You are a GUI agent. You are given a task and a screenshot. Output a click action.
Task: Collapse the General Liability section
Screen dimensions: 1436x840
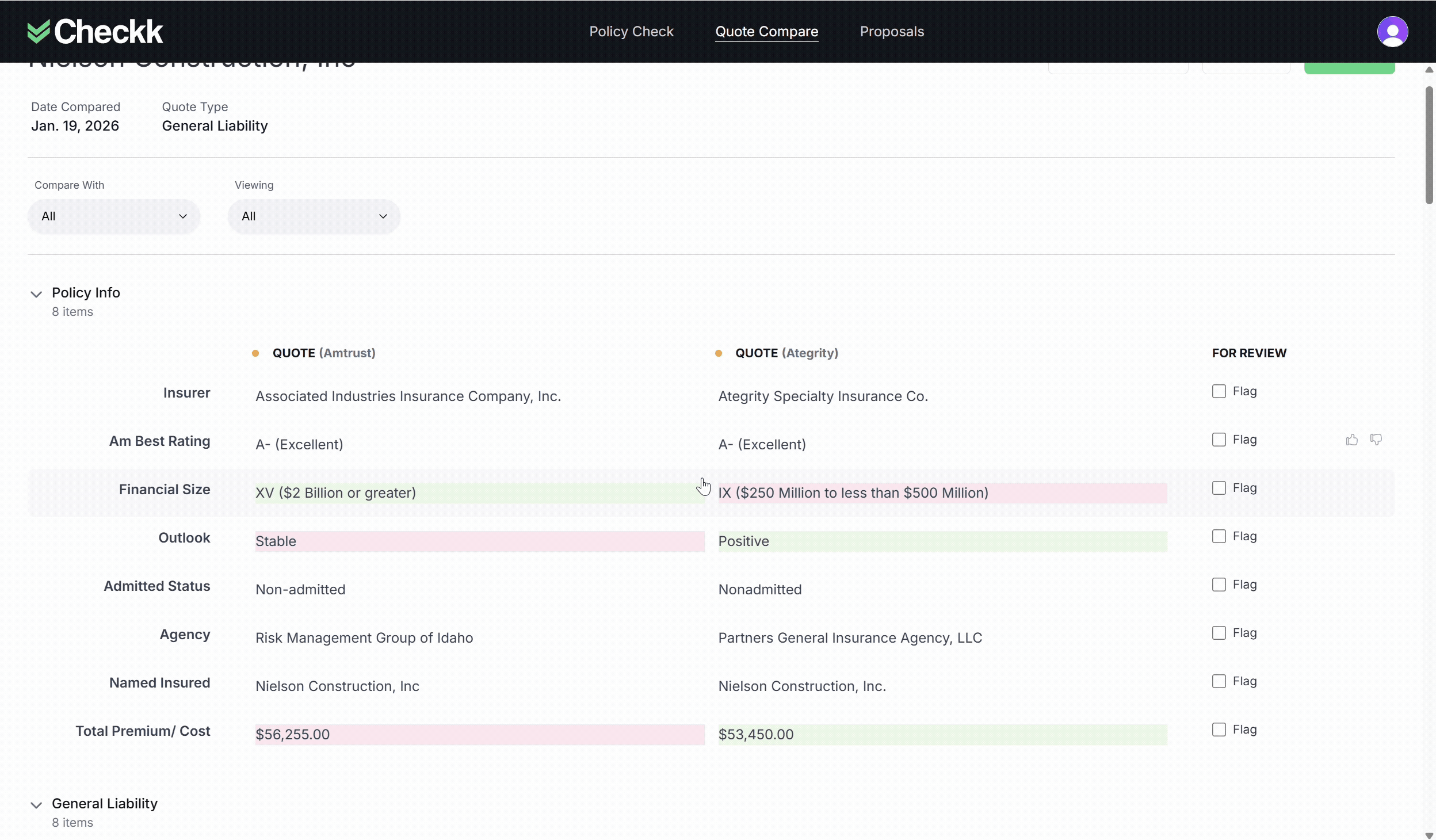click(x=36, y=805)
